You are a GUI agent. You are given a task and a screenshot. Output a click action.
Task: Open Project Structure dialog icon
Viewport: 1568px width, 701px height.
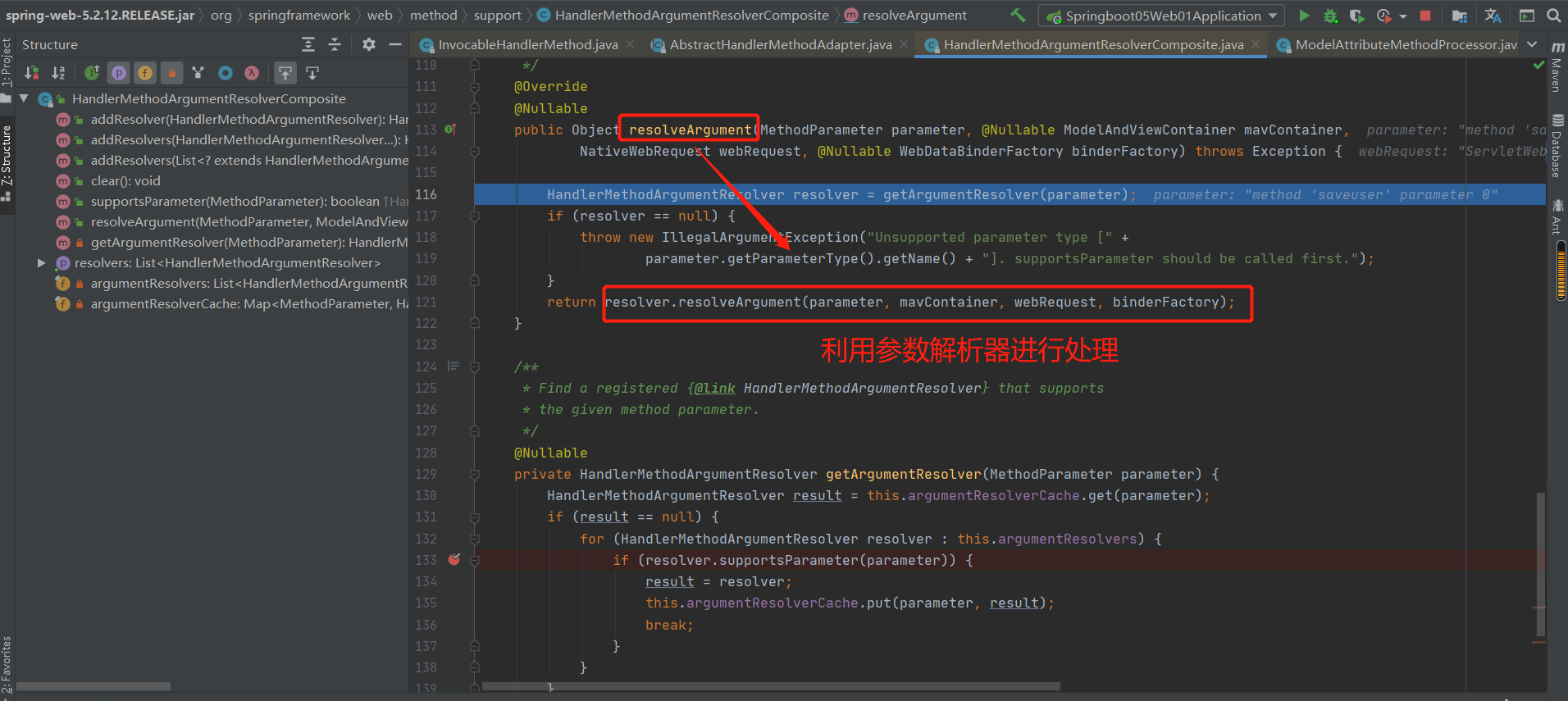click(x=1460, y=15)
